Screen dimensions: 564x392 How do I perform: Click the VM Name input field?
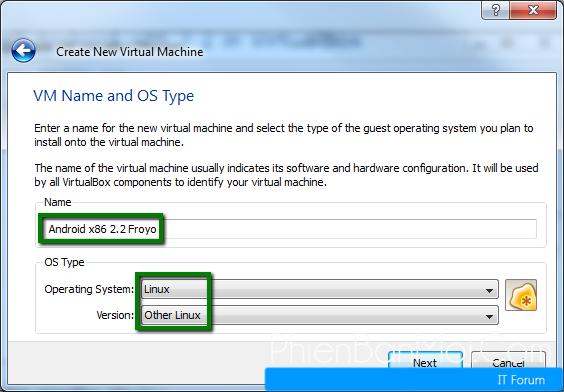(x=290, y=229)
